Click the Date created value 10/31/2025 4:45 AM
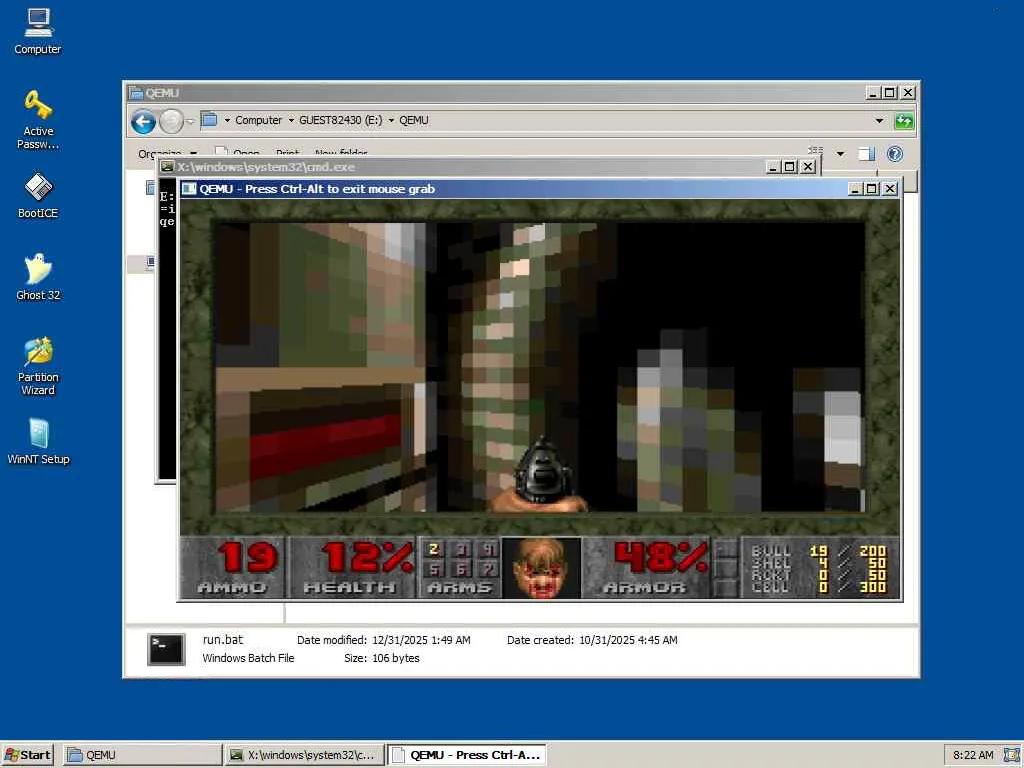 [x=628, y=640]
